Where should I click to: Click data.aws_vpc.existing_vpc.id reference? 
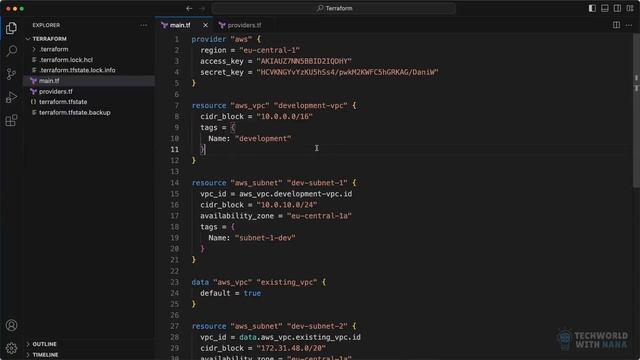[300, 338]
